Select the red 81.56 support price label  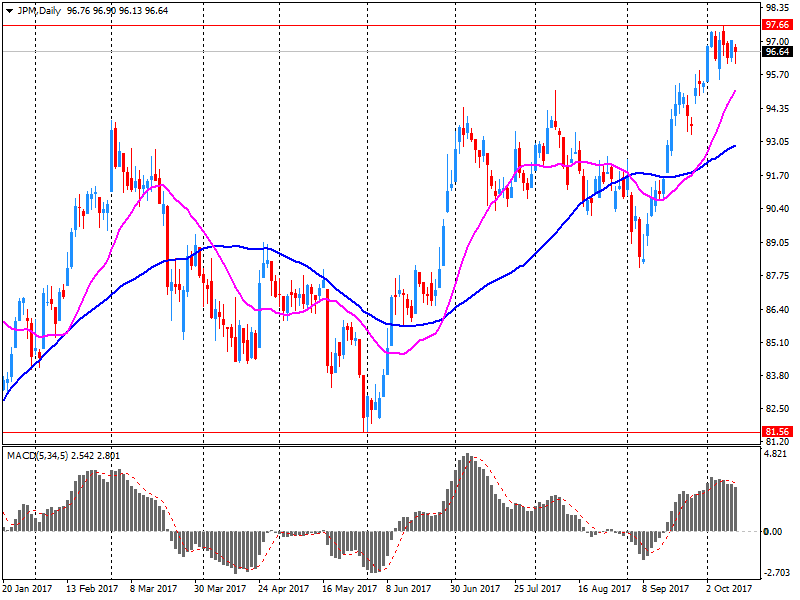(778, 432)
